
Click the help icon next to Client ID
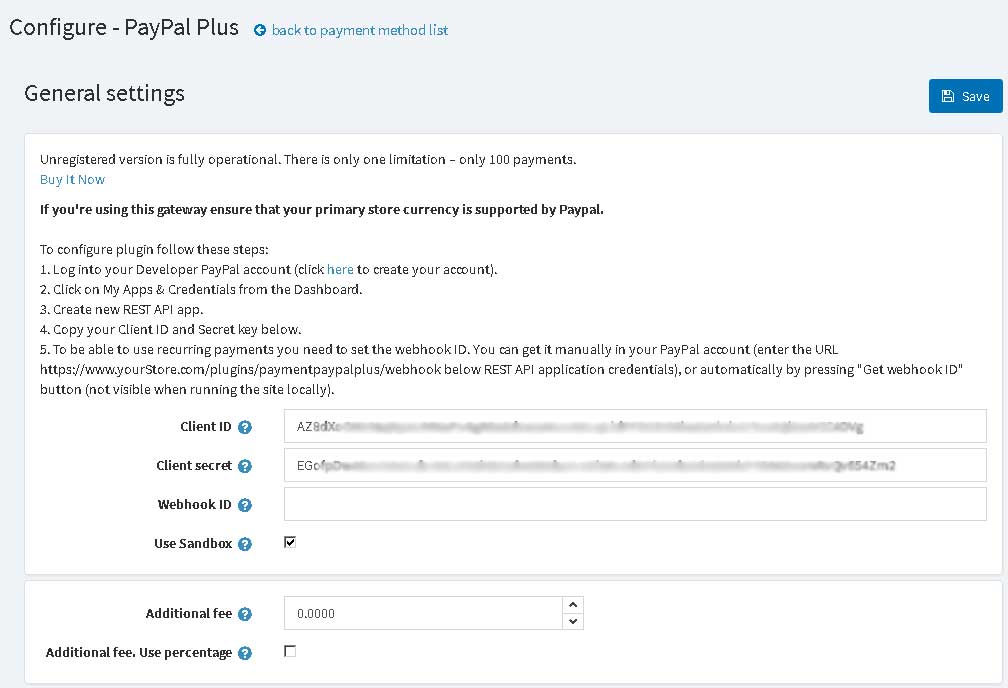point(244,427)
